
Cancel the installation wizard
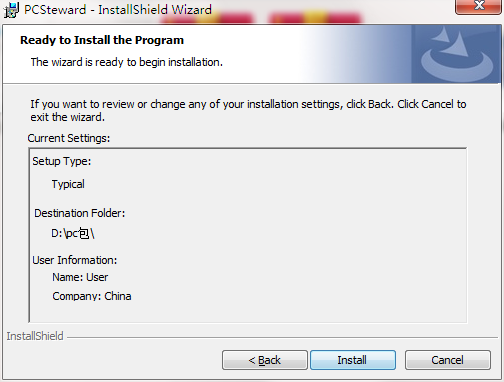coord(448,360)
